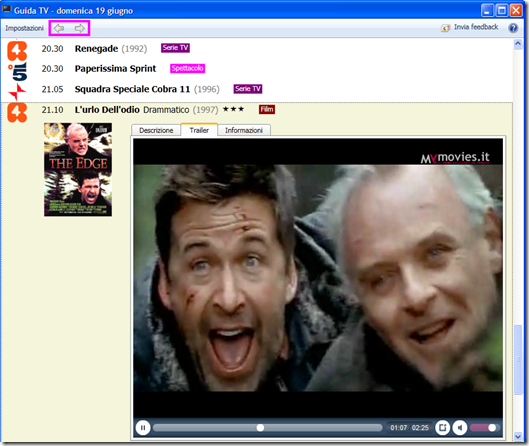529x446 pixels.
Task: Open the help question mark icon
Action: coord(513,28)
